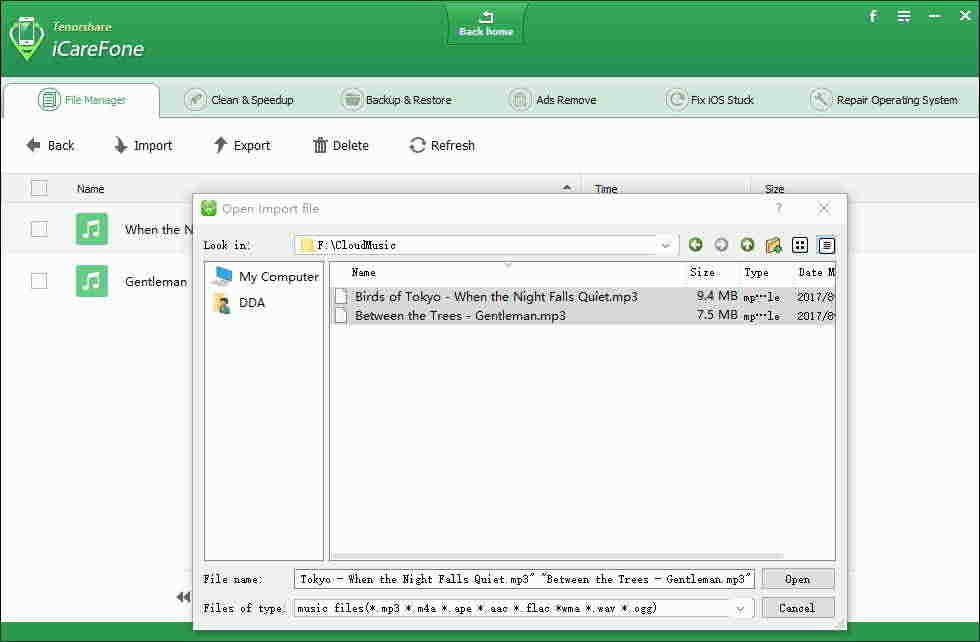Open the Look in folder dropdown
Screen dimensions: 980x642
[666, 246]
